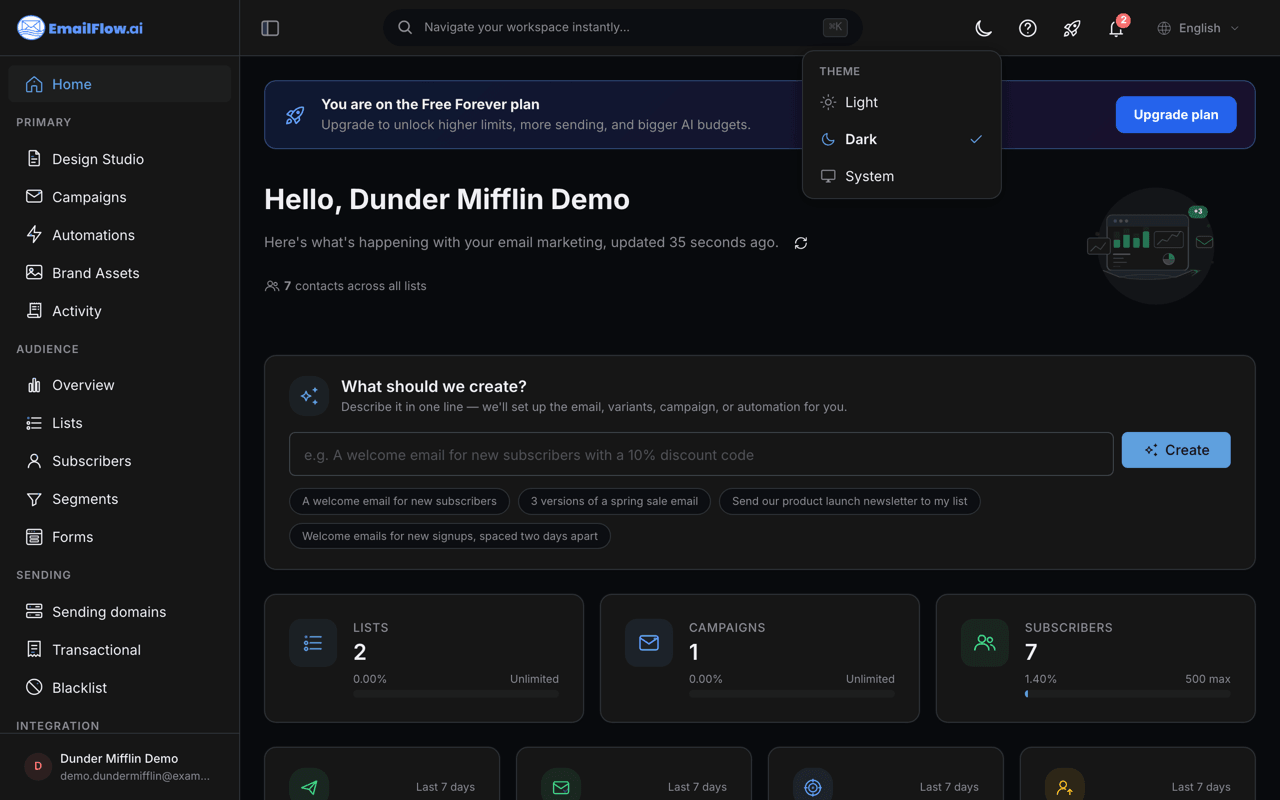Click the EmailFlow.ai logo
The height and width of the screenshot is (800, 1280).
(80, 28)
